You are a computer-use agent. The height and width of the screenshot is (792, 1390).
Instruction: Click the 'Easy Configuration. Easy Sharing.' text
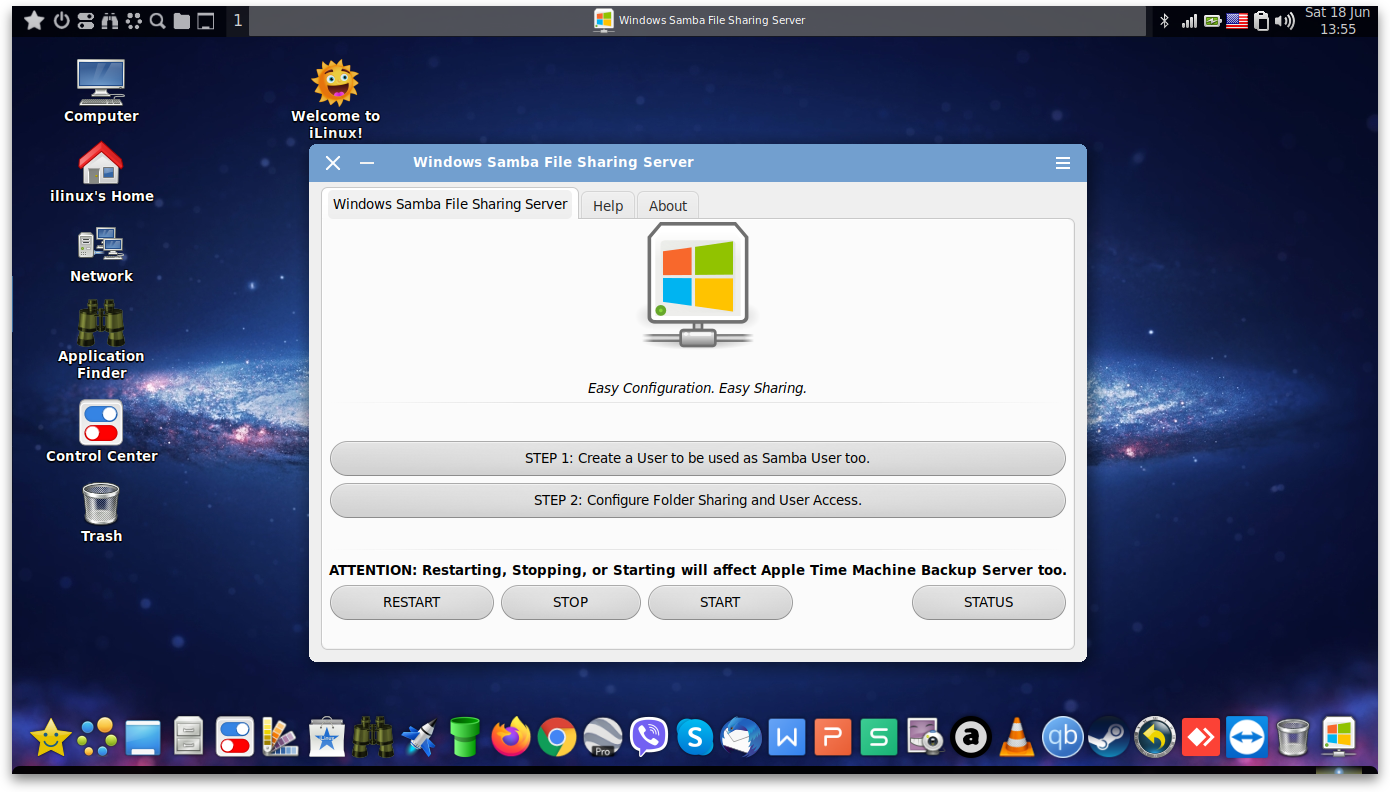point(697,388)
